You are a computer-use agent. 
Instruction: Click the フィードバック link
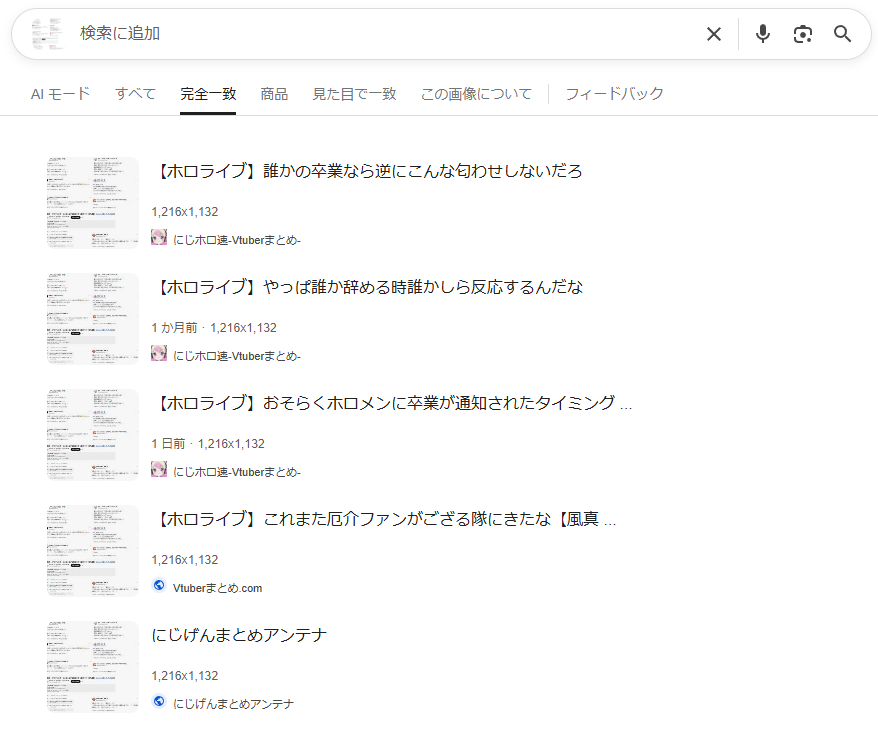point(614,94)
